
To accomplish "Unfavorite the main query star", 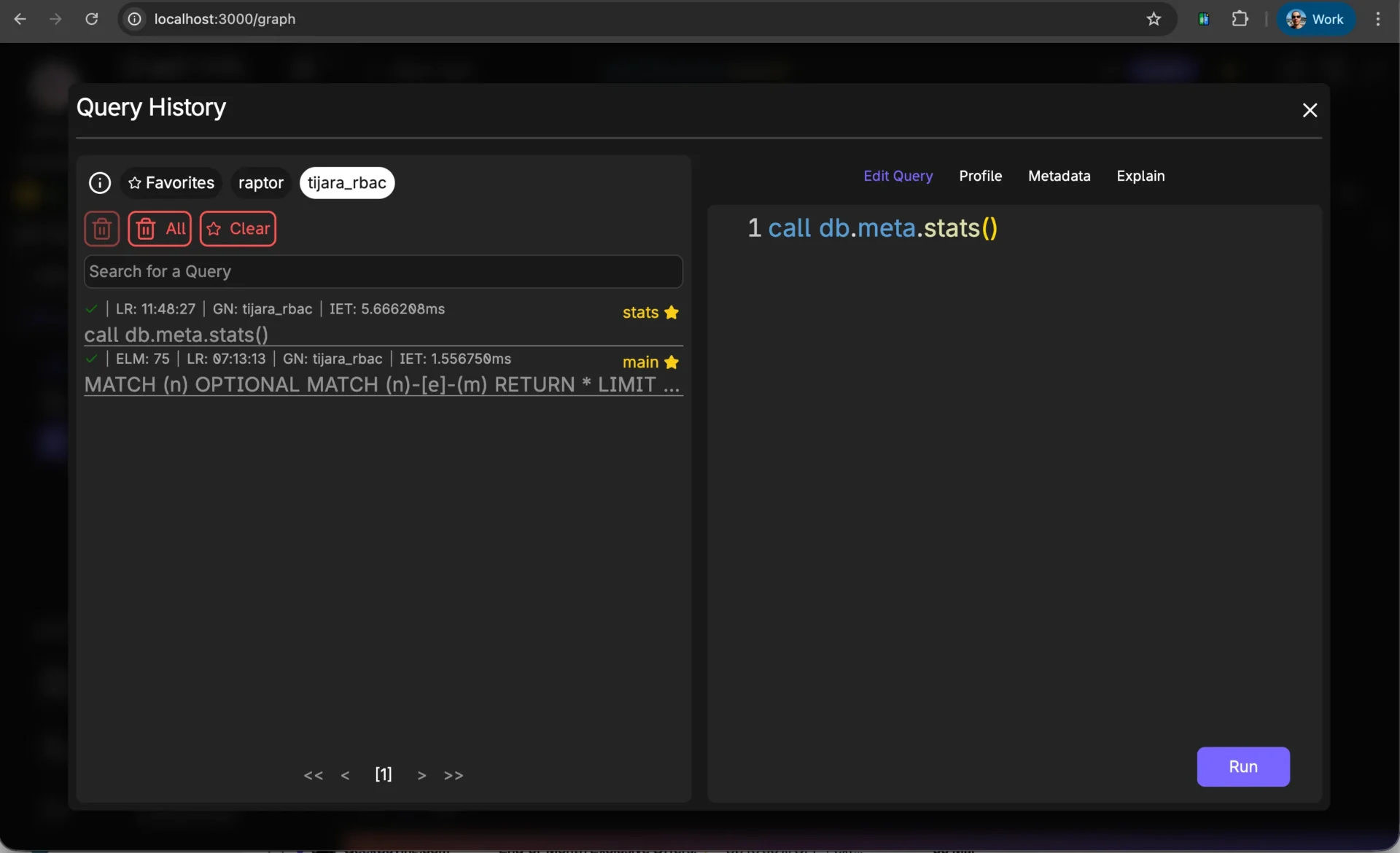I will tap(672, 362).
